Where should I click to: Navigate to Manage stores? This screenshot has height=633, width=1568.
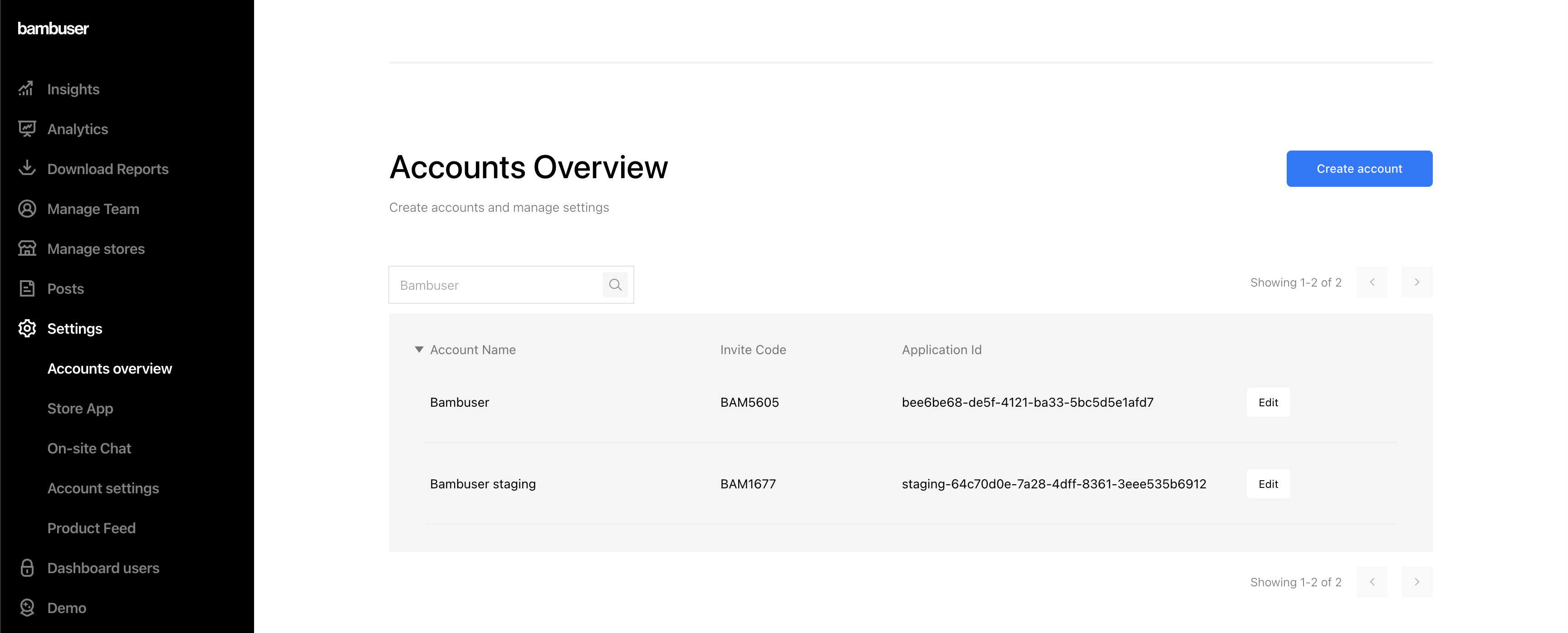(96, 248)
